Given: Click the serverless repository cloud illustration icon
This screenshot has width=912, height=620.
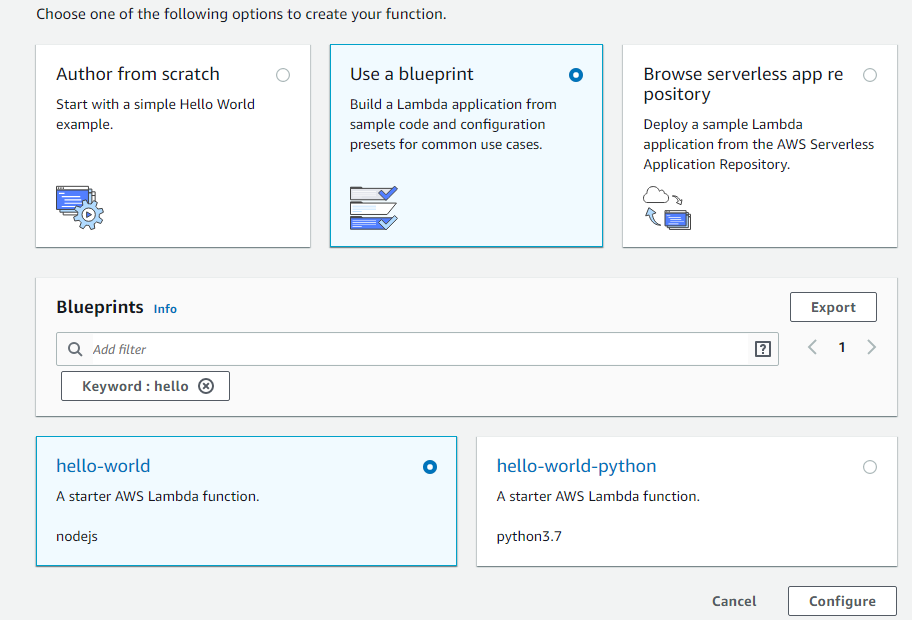Looking at the screenshot, I should 667,208.
